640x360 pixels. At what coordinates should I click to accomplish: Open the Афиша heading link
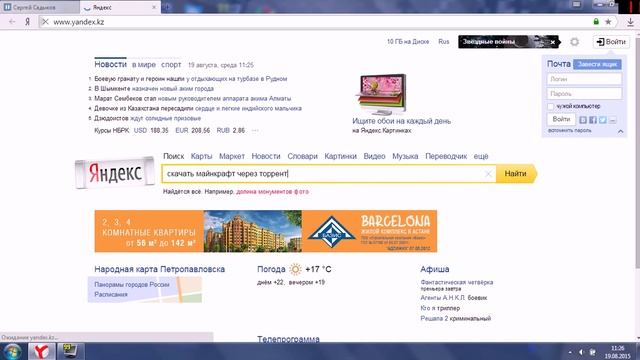pos(435,269)
